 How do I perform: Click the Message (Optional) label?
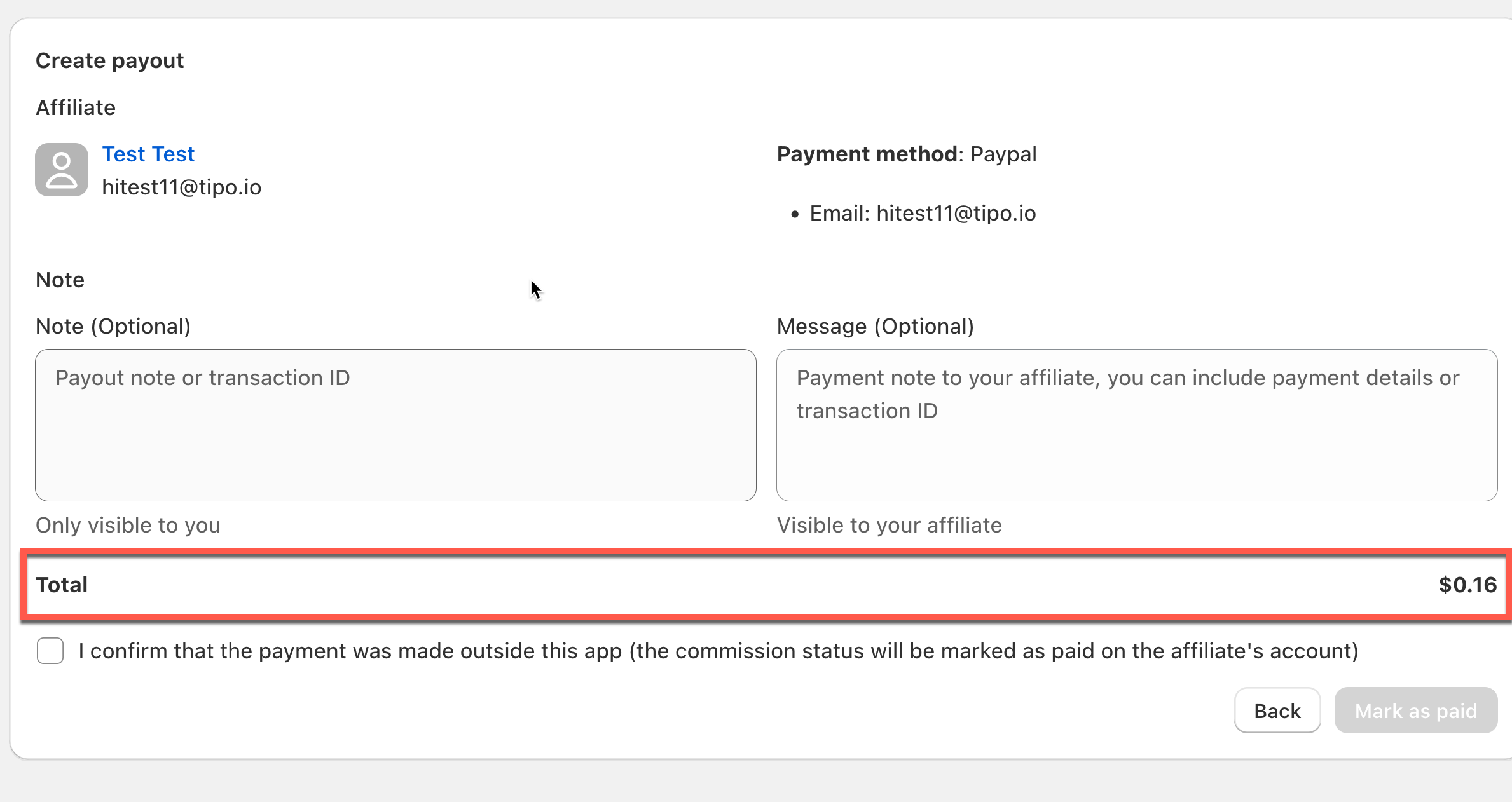coord(875,327)
